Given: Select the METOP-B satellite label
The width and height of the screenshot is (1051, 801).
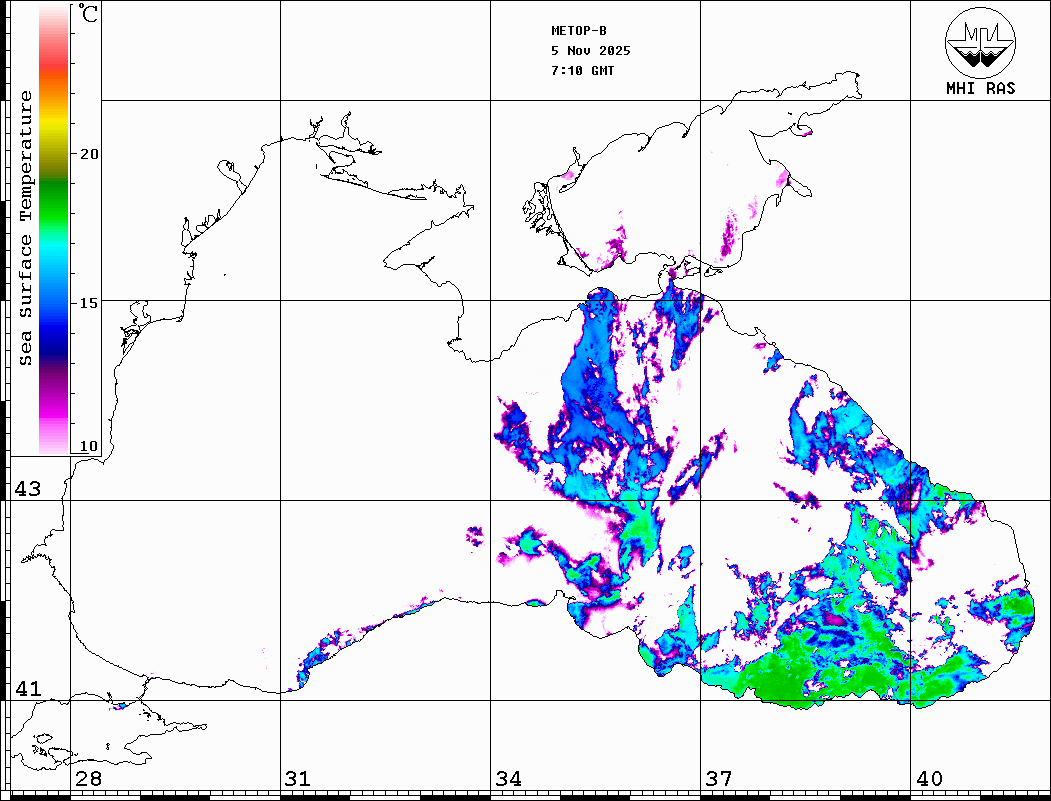Looking at the screenshot, I should (578, 31).
